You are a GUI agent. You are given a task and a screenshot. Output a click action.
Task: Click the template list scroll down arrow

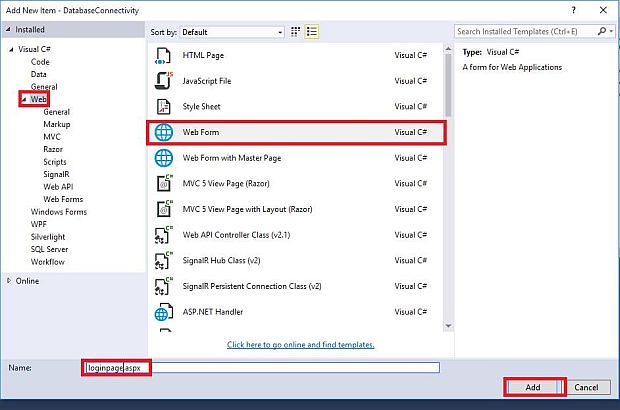[x=448, y=326]
